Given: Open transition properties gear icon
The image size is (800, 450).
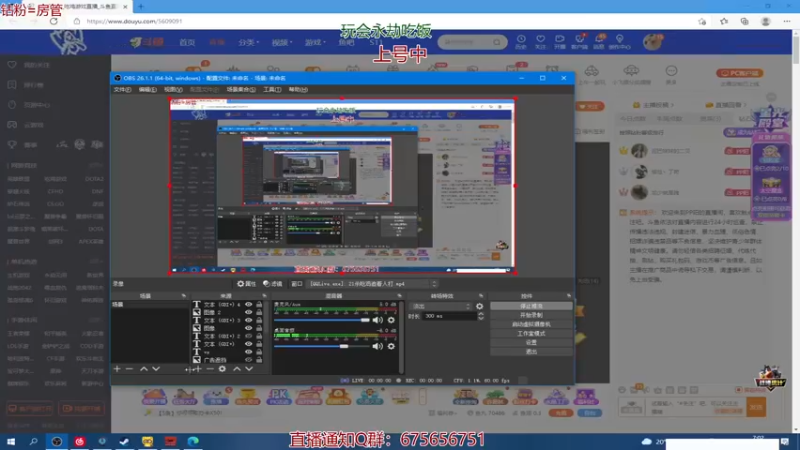Looking at the screenshot, I should tap(480, 306).
